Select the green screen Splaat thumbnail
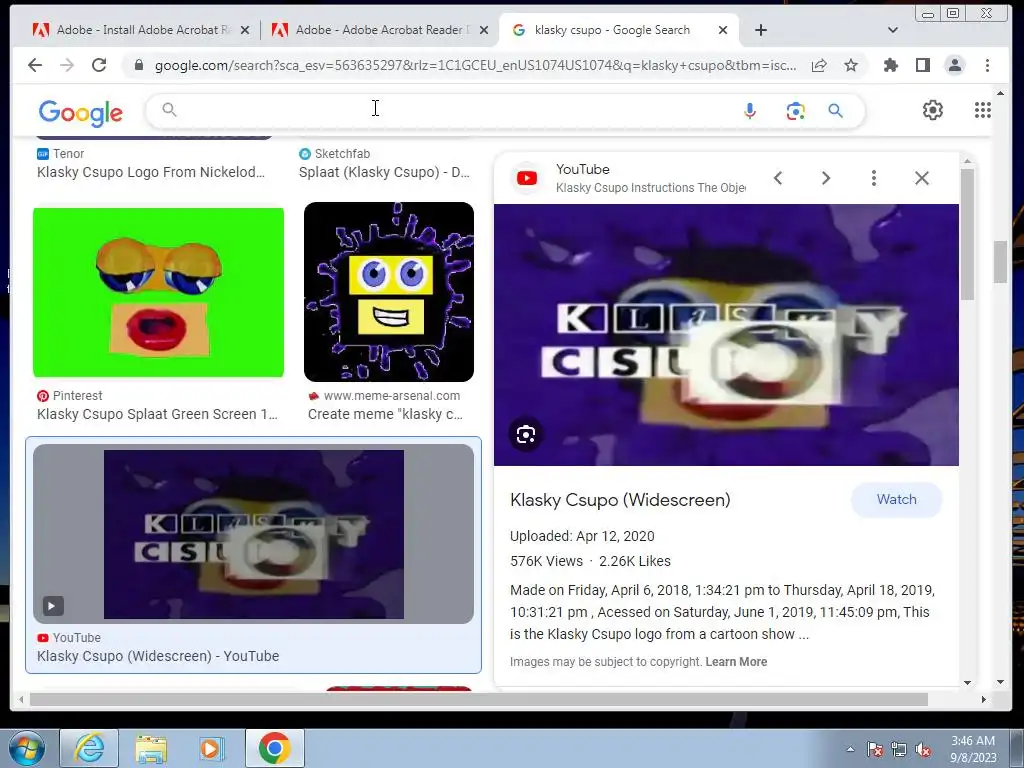Viewport: 1024px width, 768px height. point(158,292)
